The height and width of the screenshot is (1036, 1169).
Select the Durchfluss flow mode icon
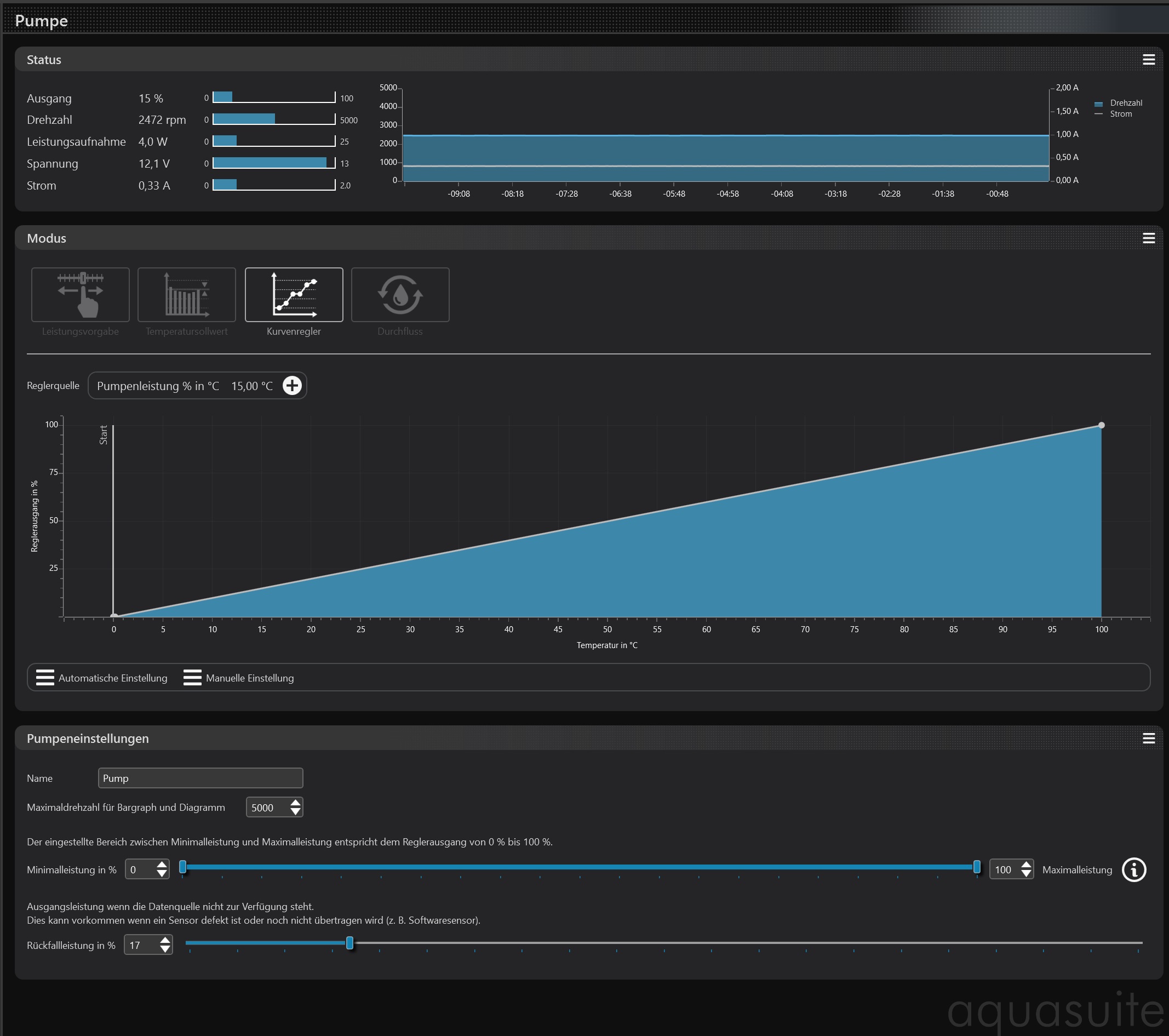(400, 295)
